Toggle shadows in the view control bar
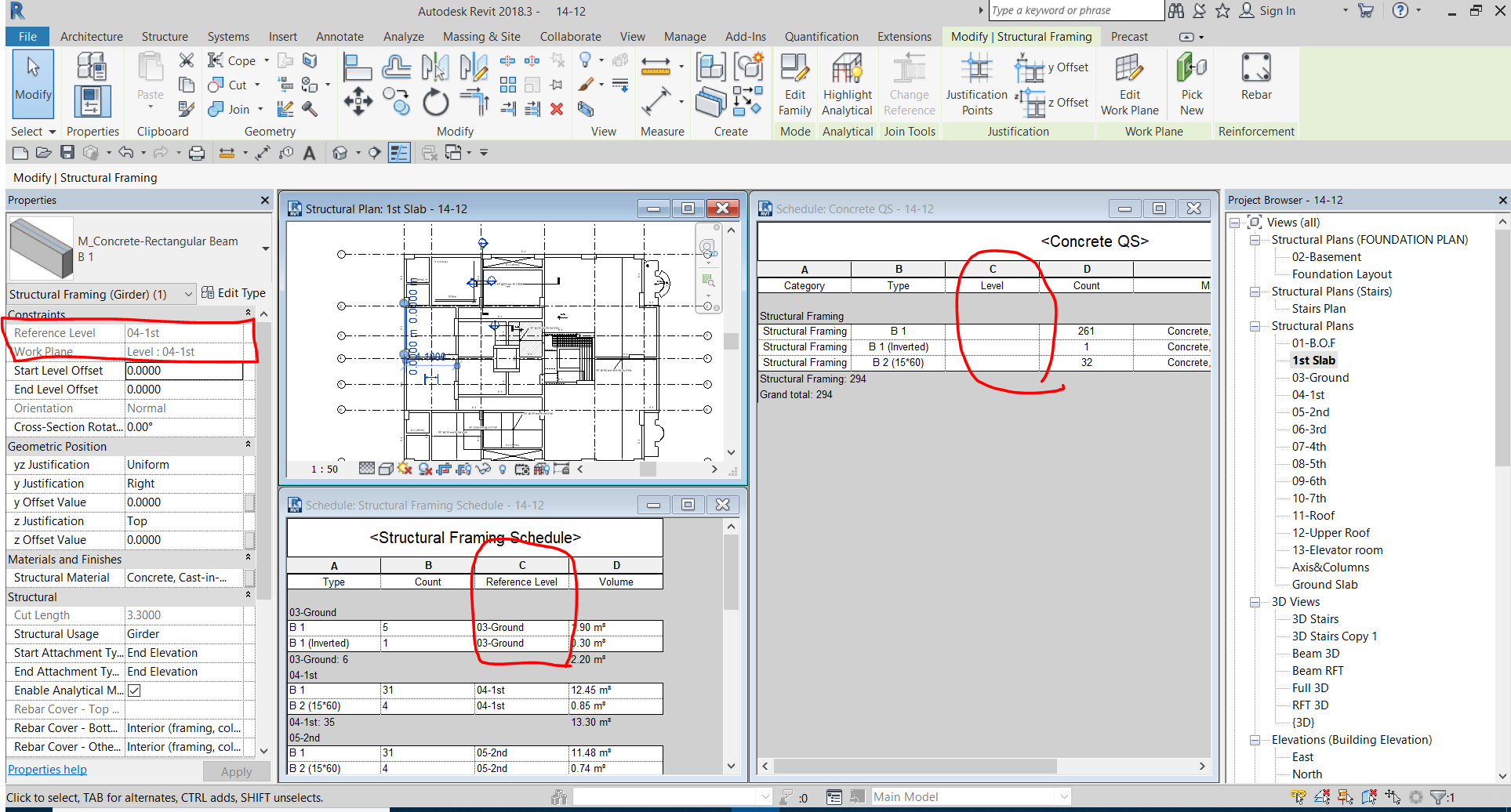The image size is (1511, 812). 425,469
